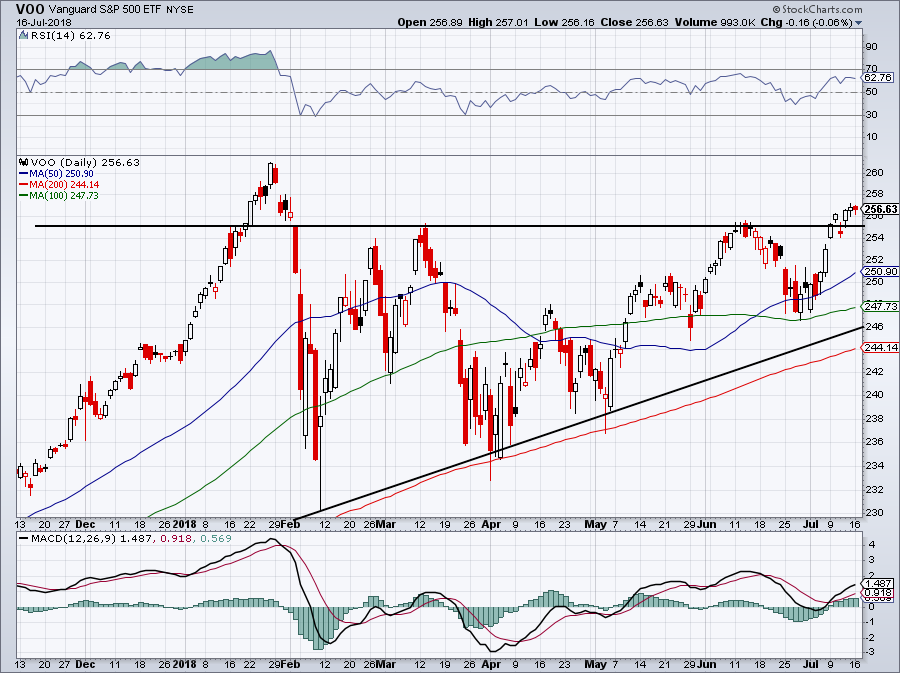This screenshot has height=673, width=900.
Task: Click the blue MA(50) legend line swatch
Action: (24, 174)
